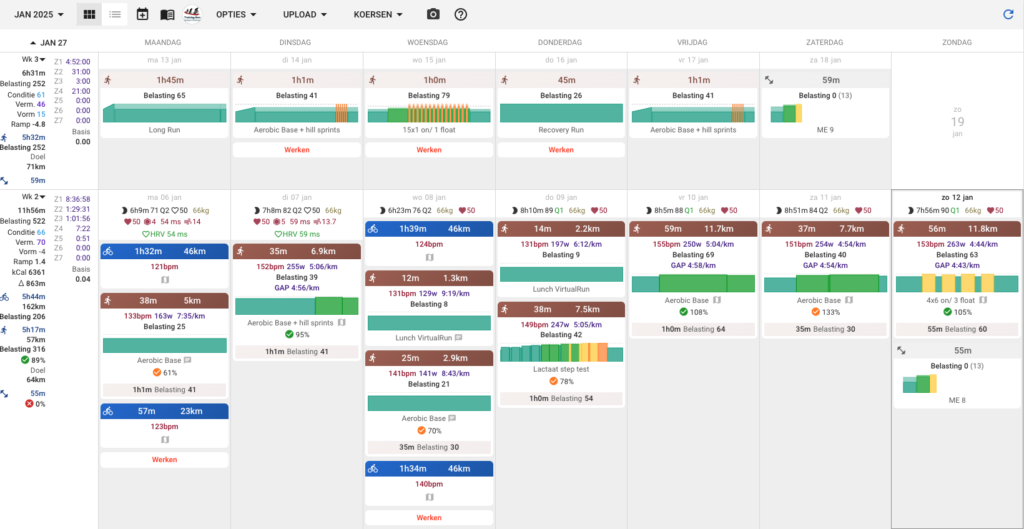The image size is (1024, 529).
Task: Open the KOERSEN menu
Action: click(378, 15)
